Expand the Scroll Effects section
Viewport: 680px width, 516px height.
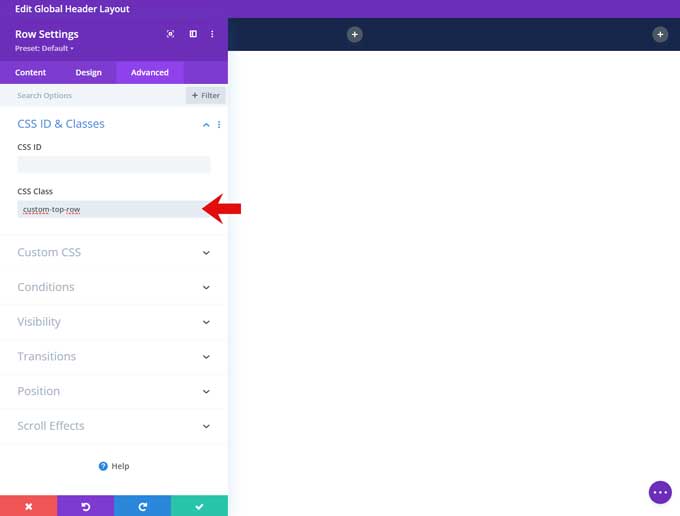tap(113, 426)
